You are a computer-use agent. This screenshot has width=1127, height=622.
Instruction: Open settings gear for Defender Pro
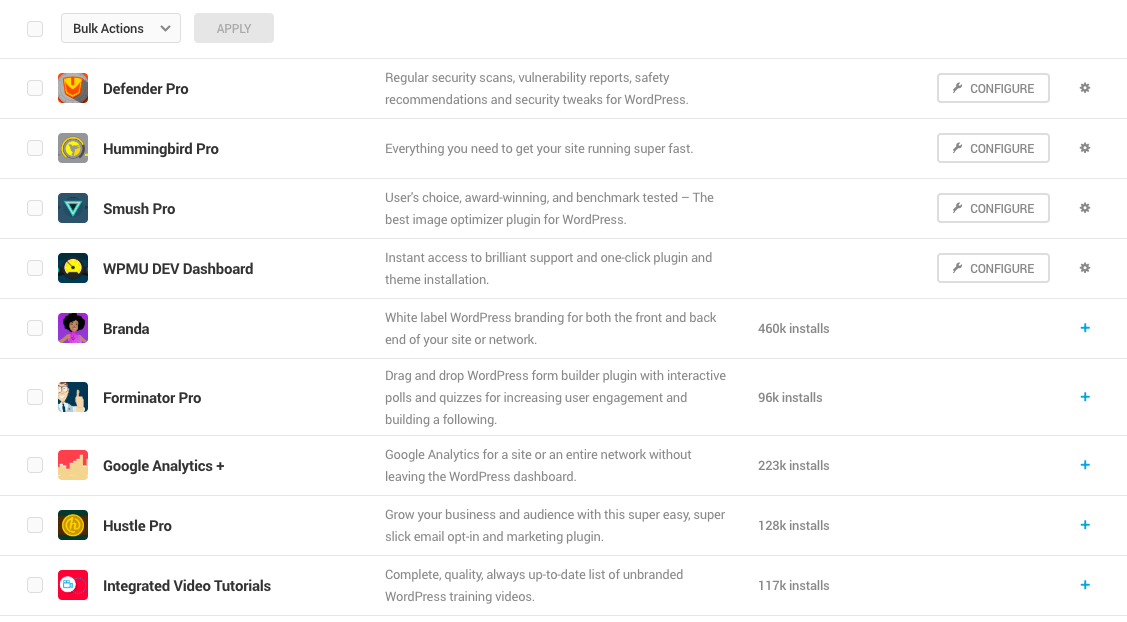[1085, 88]
